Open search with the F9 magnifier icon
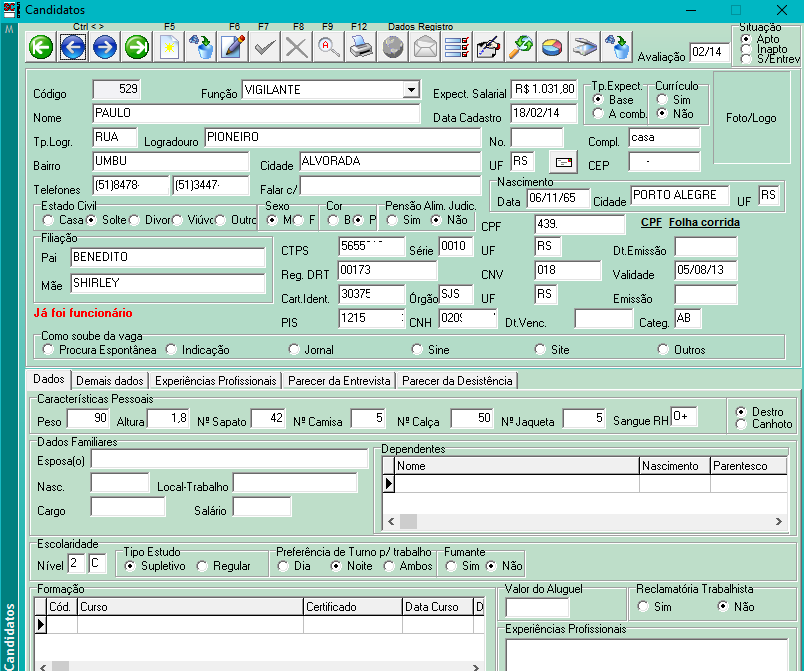The width and height of the screenshot is (804, 671). pyautogui.click(x=329, y=48)
